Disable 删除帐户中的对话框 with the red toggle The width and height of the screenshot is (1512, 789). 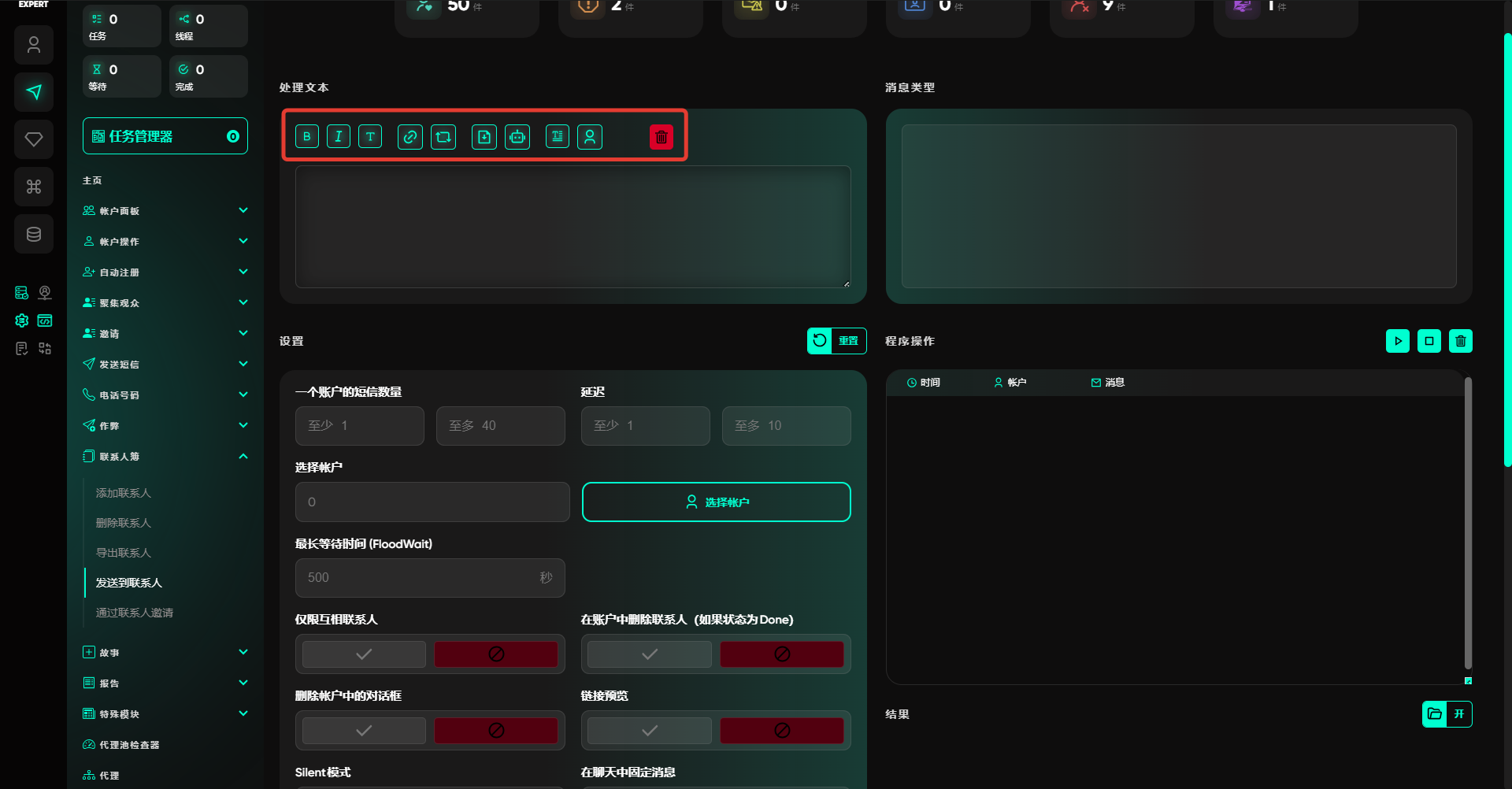pyautogui.click(x=496, y=731)
